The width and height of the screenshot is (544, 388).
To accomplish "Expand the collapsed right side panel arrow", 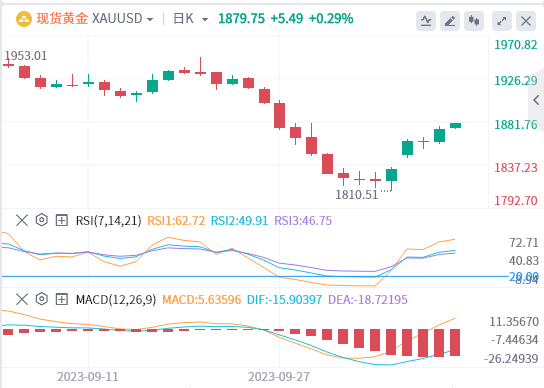I will click(x=536, y=100).
